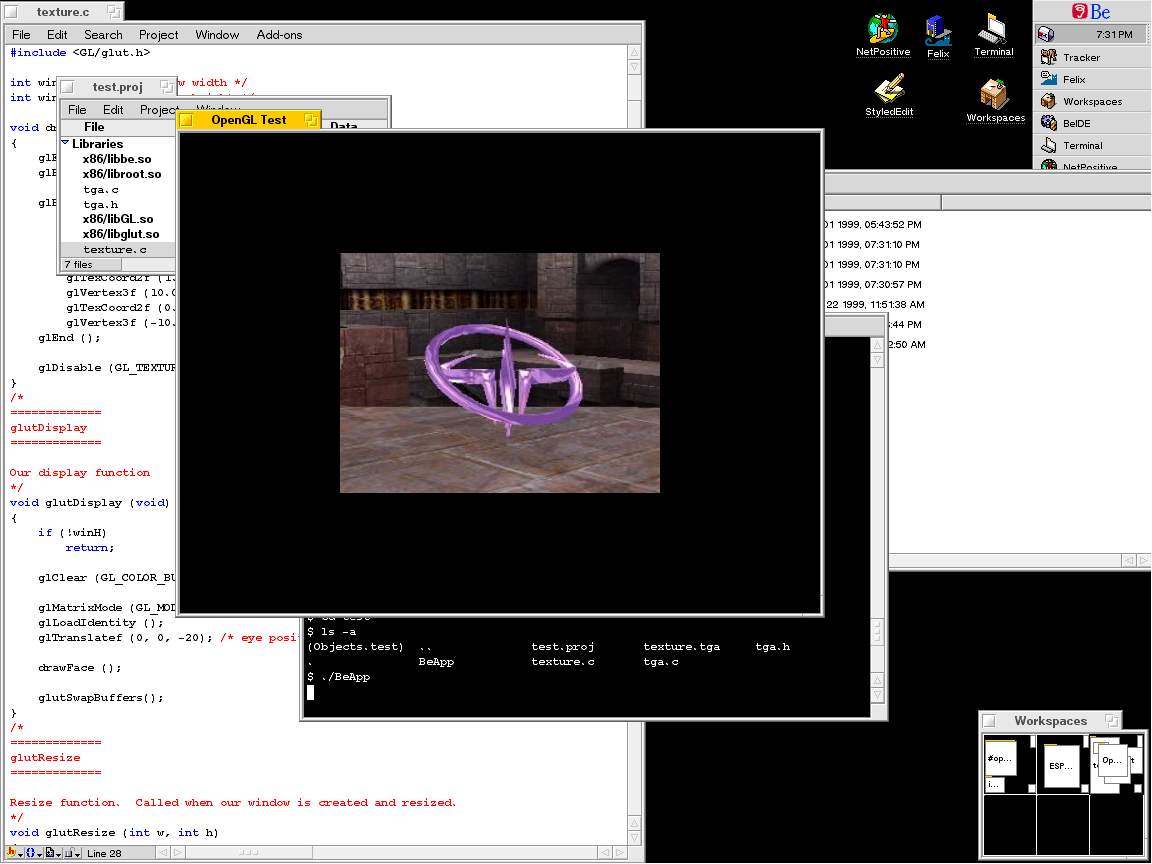Open the NetPositive desktop icon

click(882, 31)
